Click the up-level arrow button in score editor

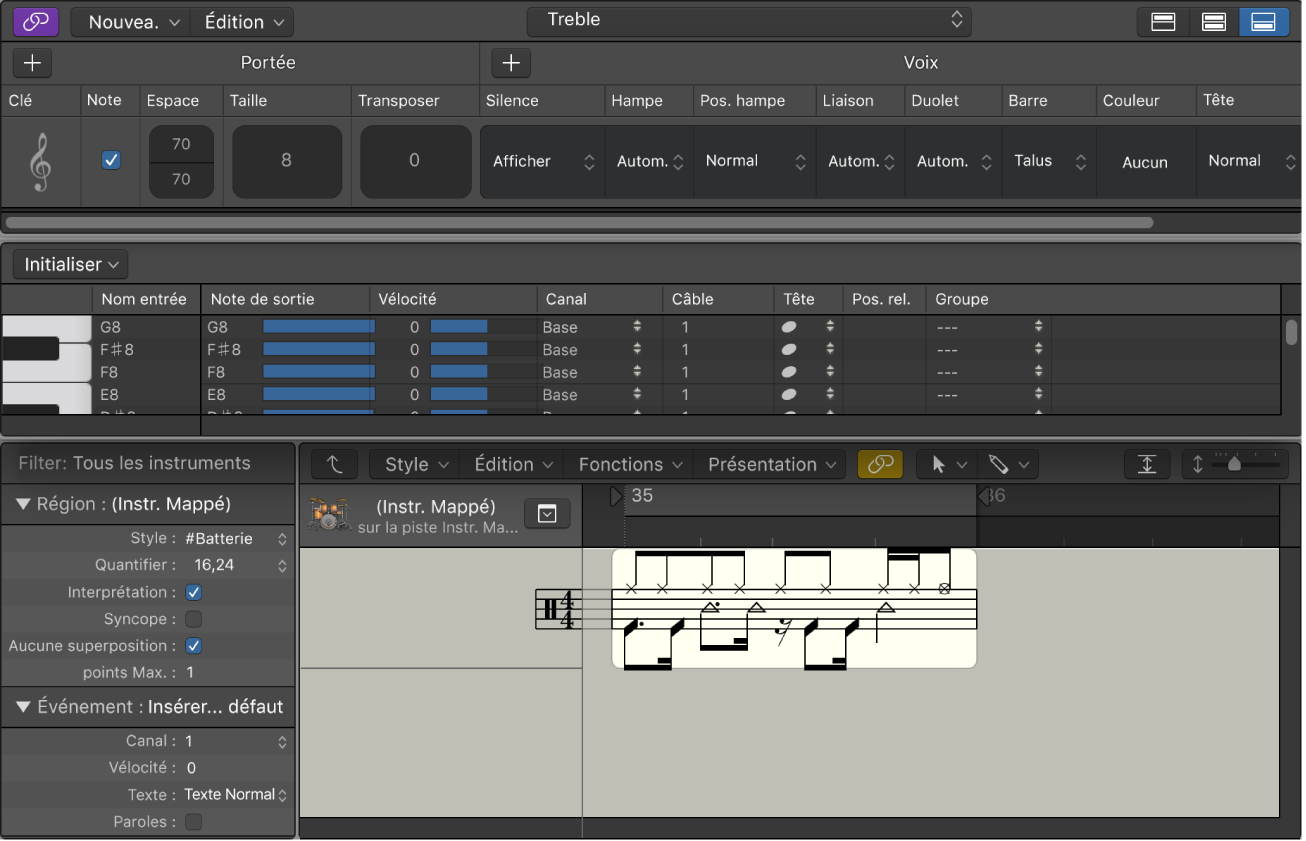335,464
